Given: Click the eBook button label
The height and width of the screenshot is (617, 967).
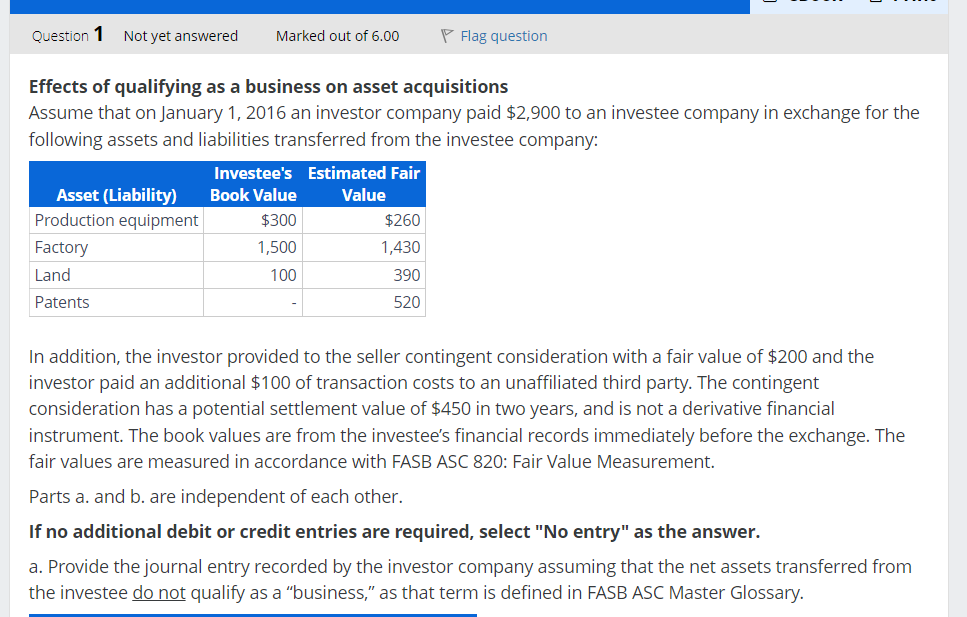Looking at the screenshot, I should 815,4.
